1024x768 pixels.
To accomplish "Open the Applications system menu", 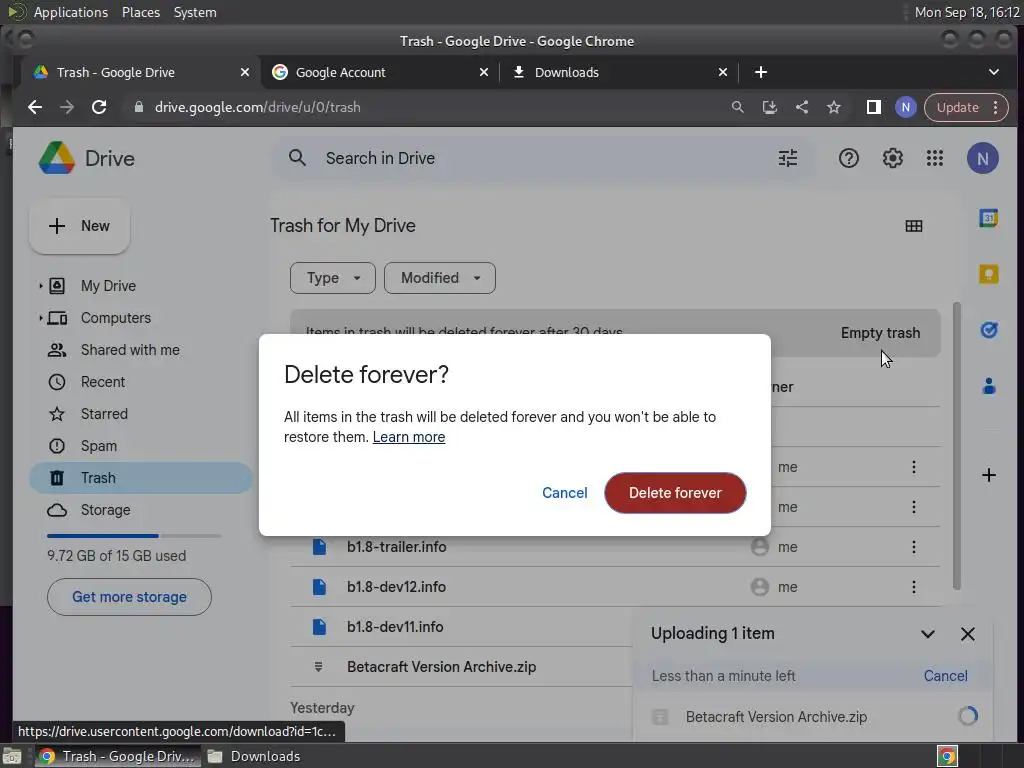I will [71, 12].
